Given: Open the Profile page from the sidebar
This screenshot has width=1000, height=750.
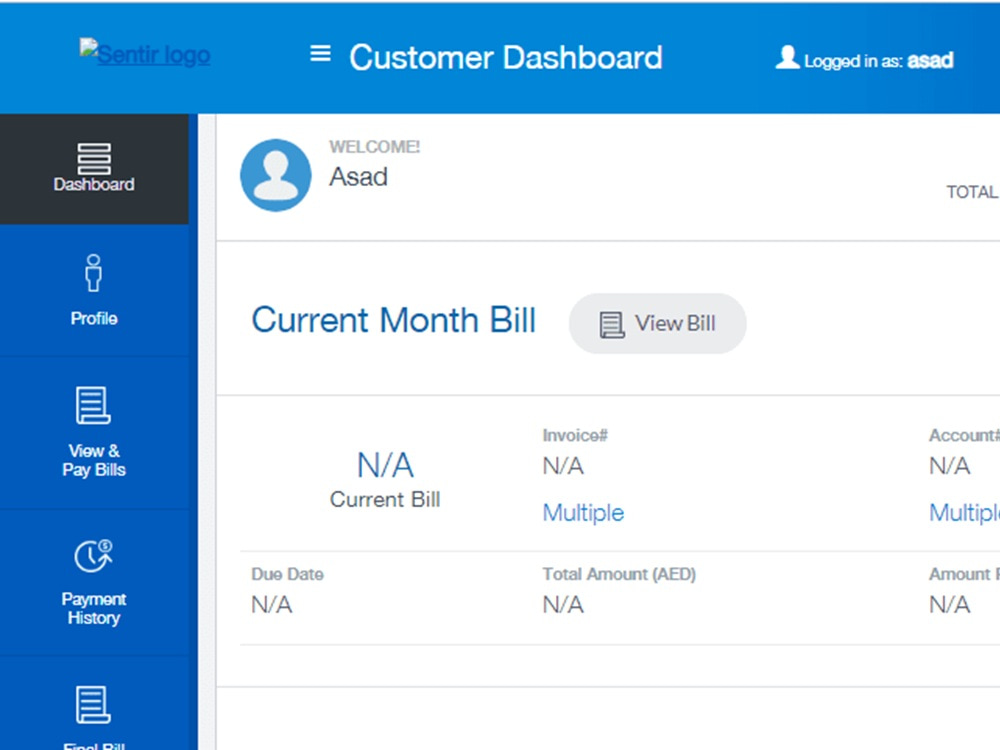Looking at the screenshot, I should pos(94,290).
